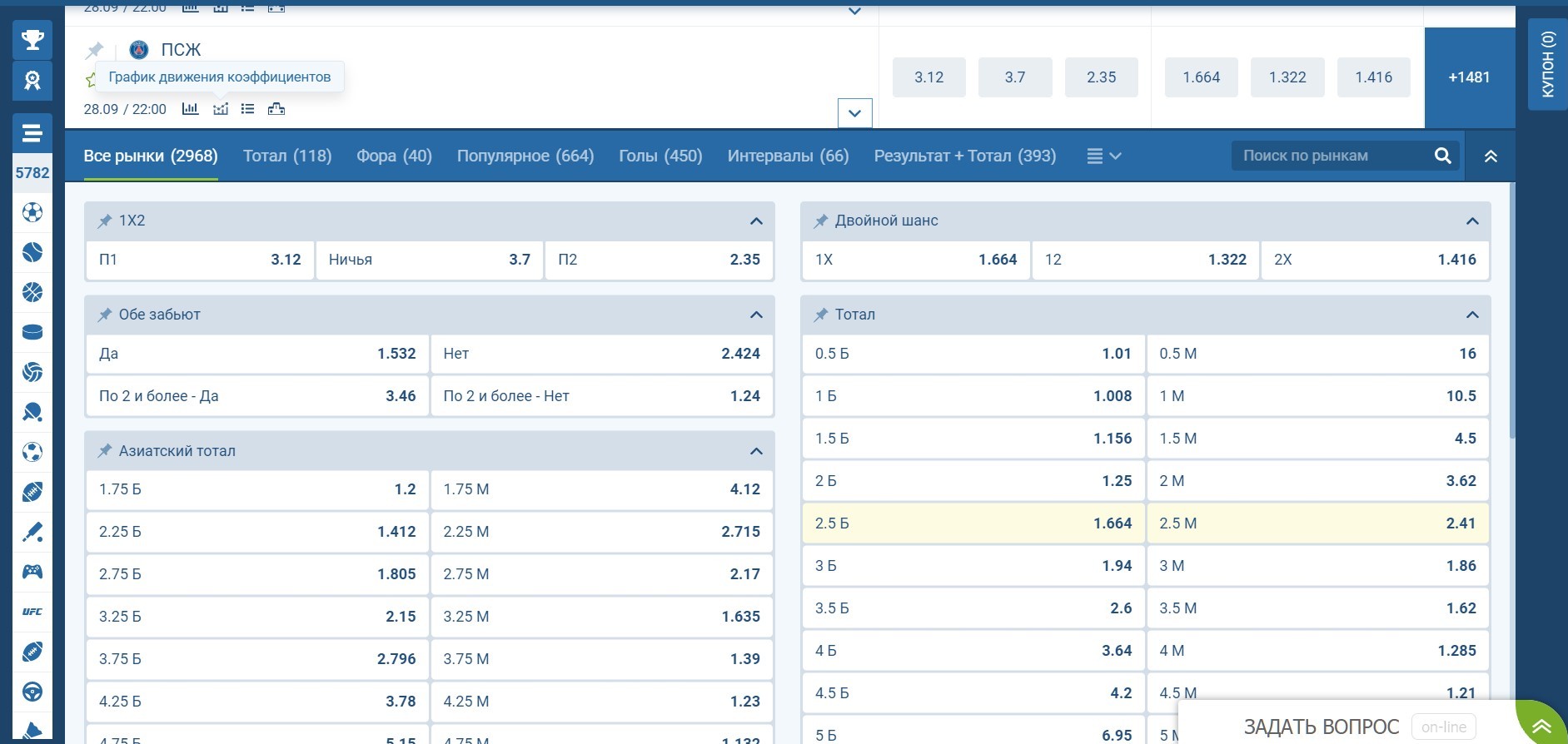Toggle the pin on the 1X2 market
The width and height of the screenshot is (1568, 744).
coord(105,221)
